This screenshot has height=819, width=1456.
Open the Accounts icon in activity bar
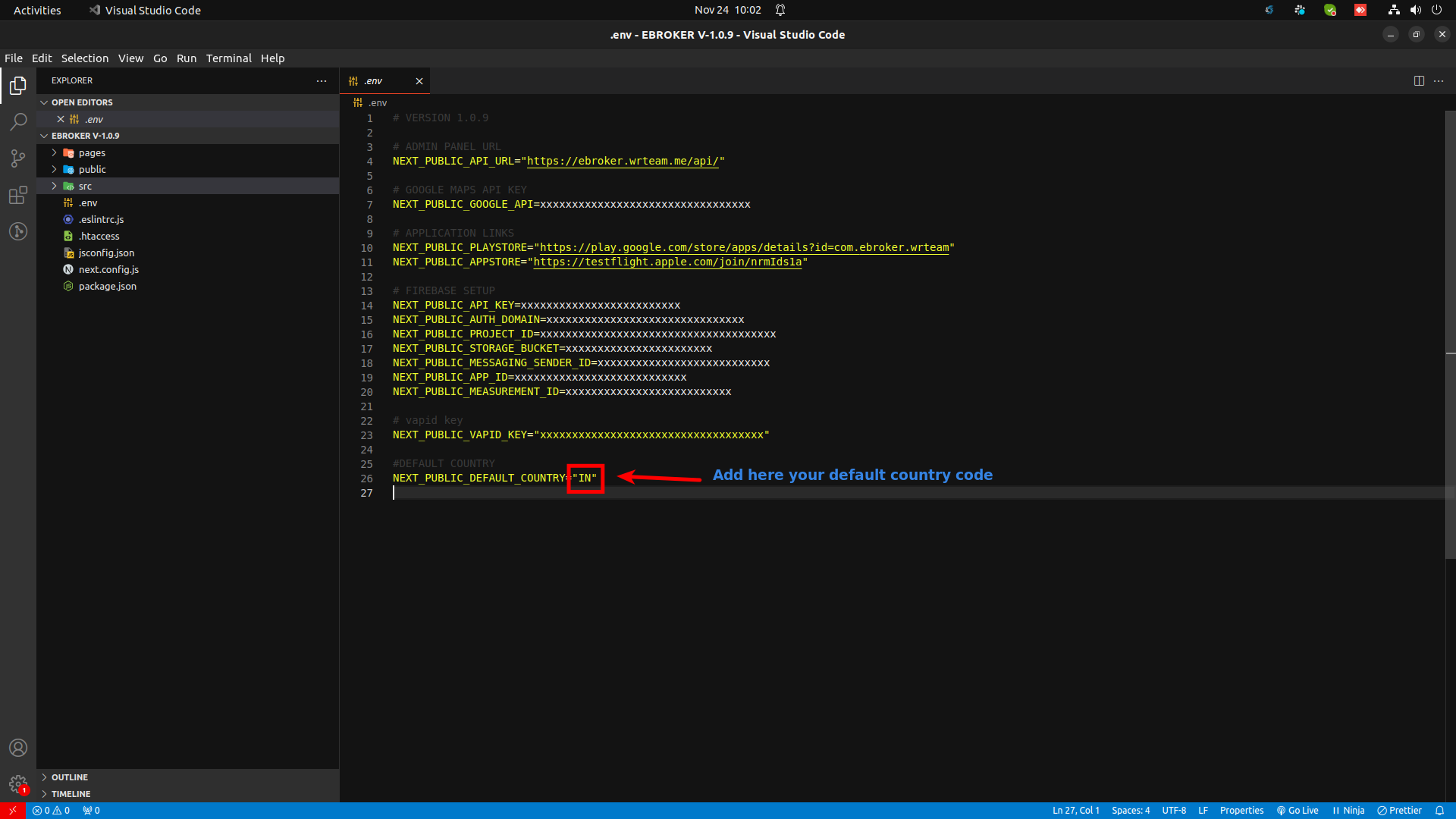tap(18, 748)
